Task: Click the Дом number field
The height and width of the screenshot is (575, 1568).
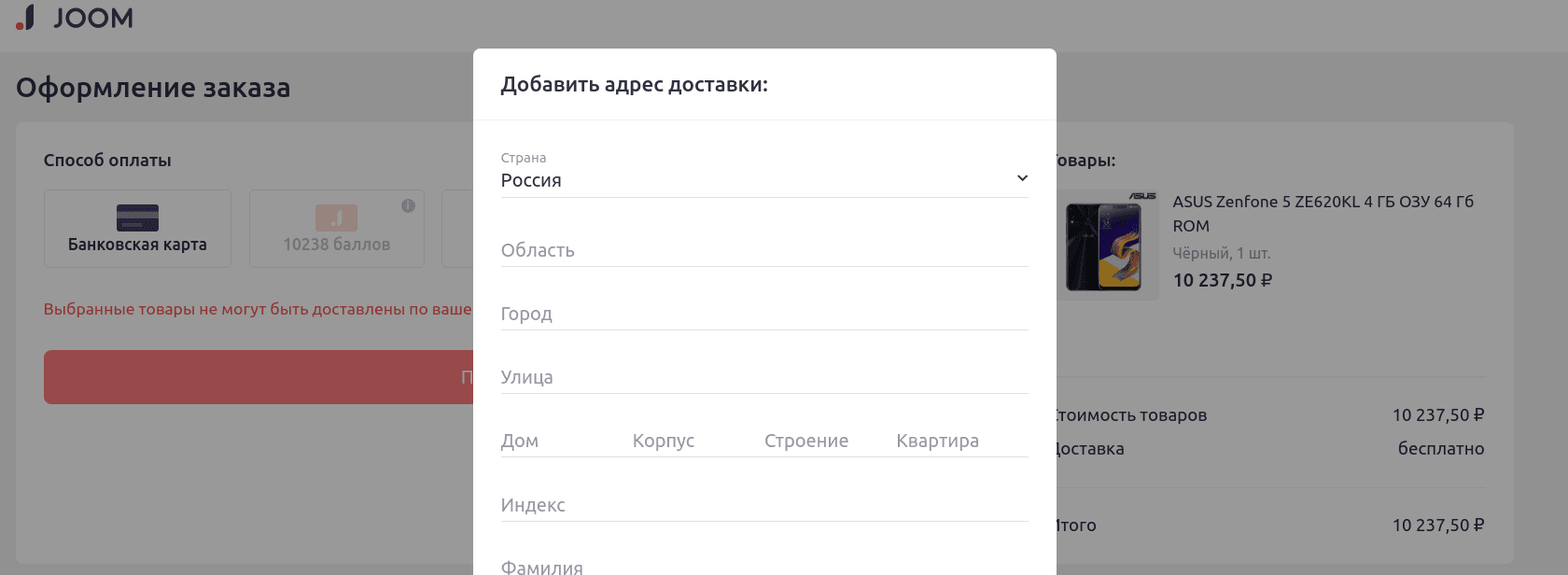Action: 560,441
